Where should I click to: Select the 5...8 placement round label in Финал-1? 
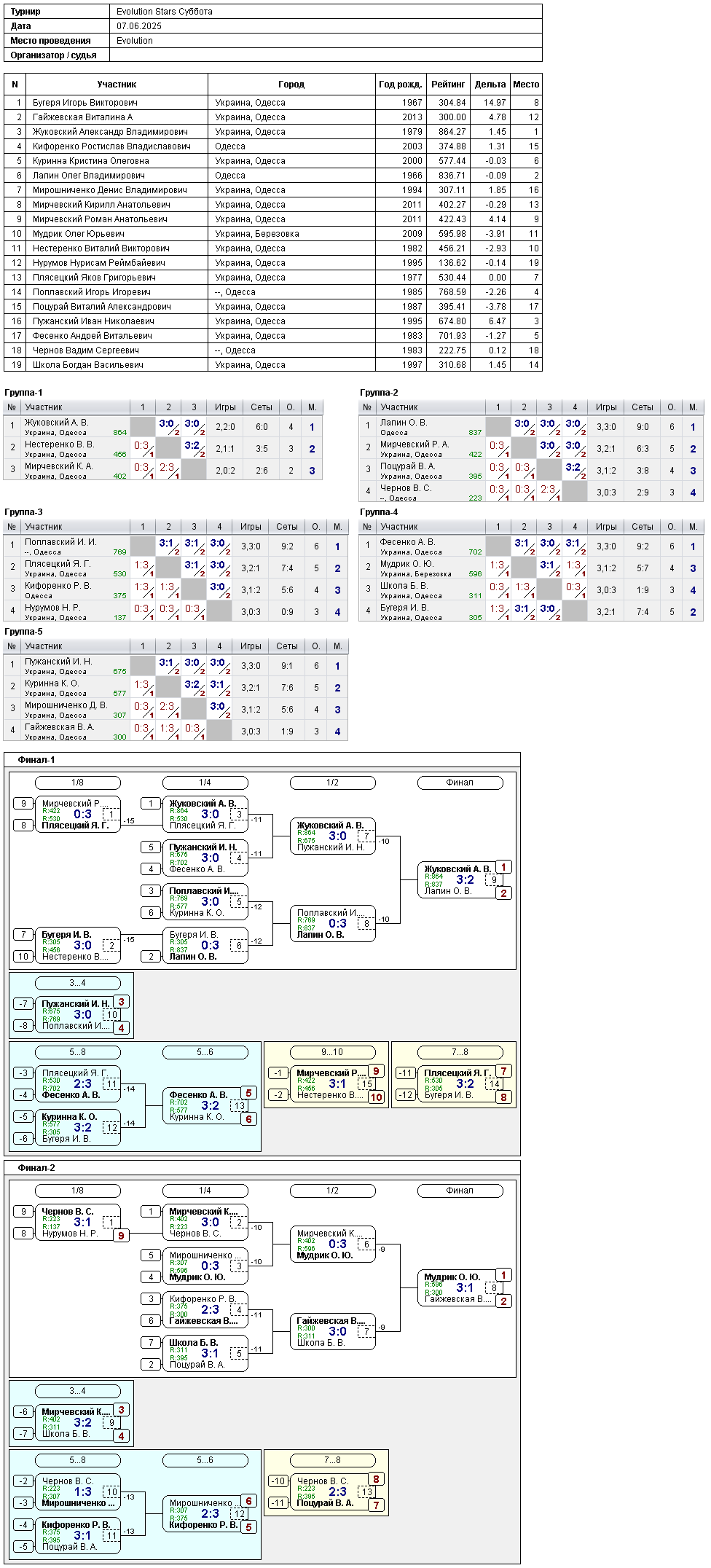coord(78,1052)
